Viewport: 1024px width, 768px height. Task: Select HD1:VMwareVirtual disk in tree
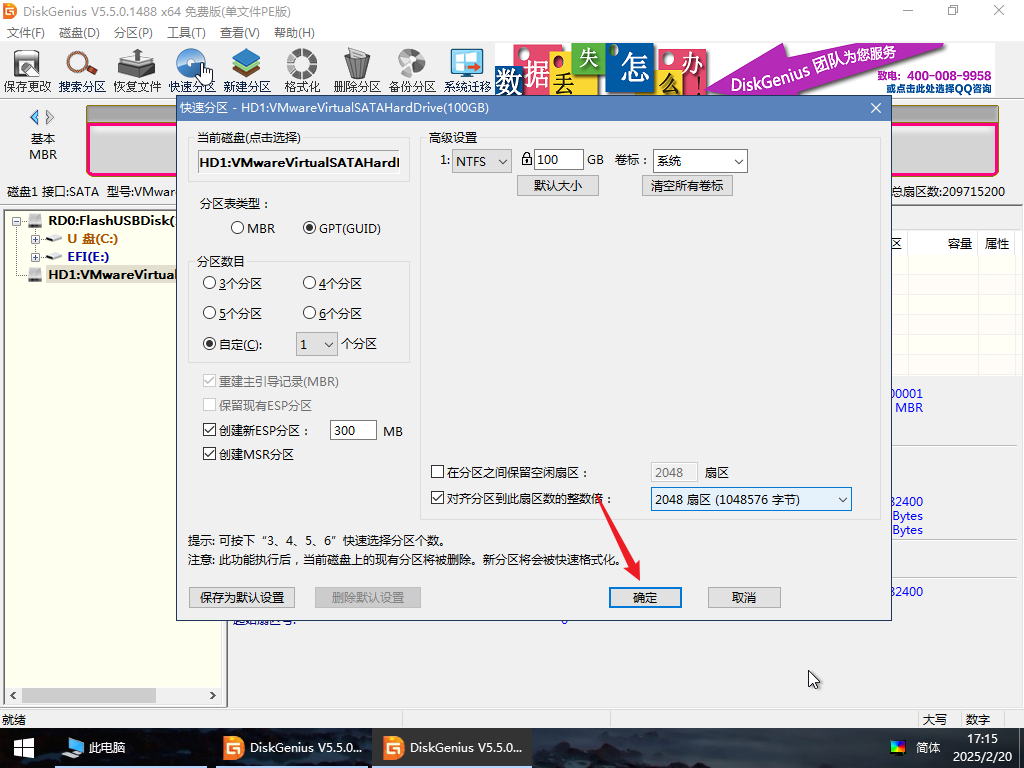[111, 274]
